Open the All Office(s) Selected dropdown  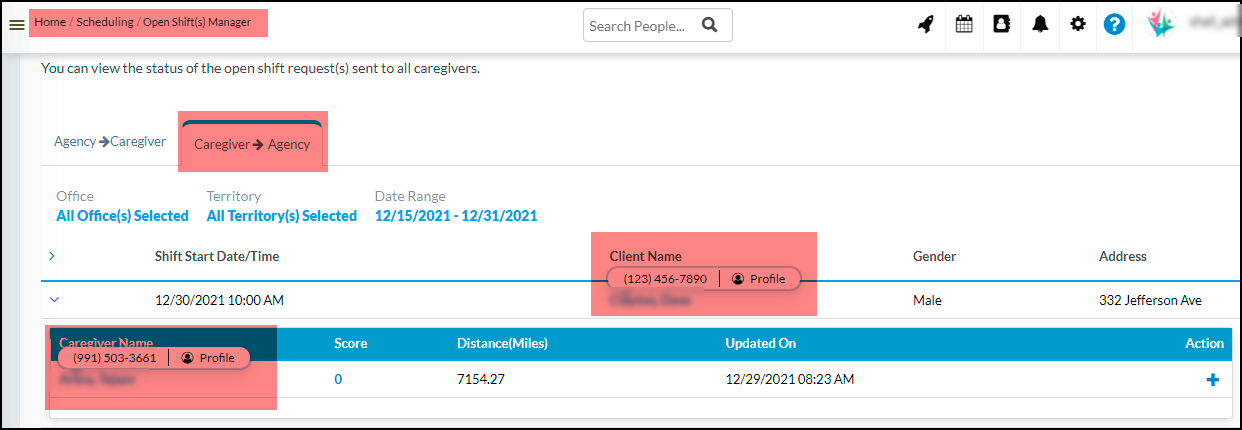click(122, 216)
